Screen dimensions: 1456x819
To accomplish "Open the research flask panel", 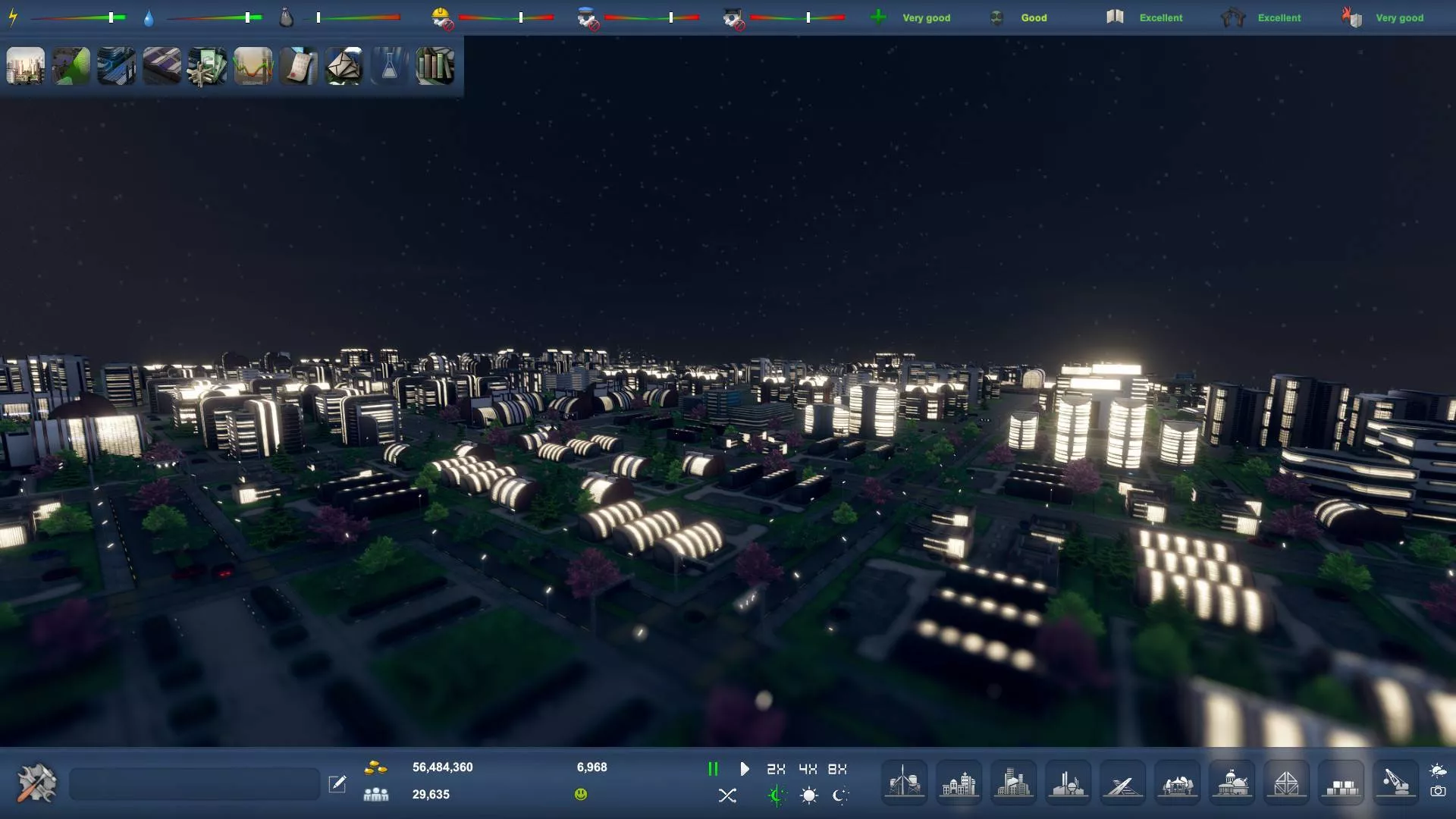I will tap(389, 66).
